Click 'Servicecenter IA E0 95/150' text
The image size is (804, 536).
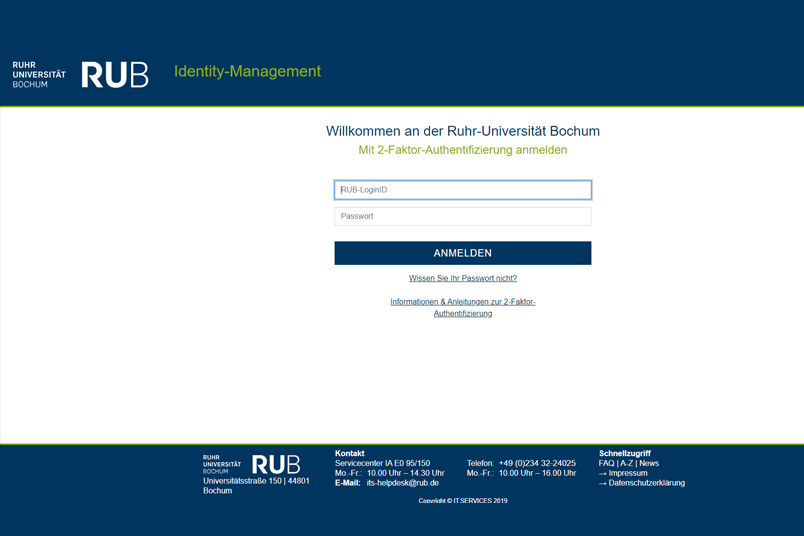[383, 463]
